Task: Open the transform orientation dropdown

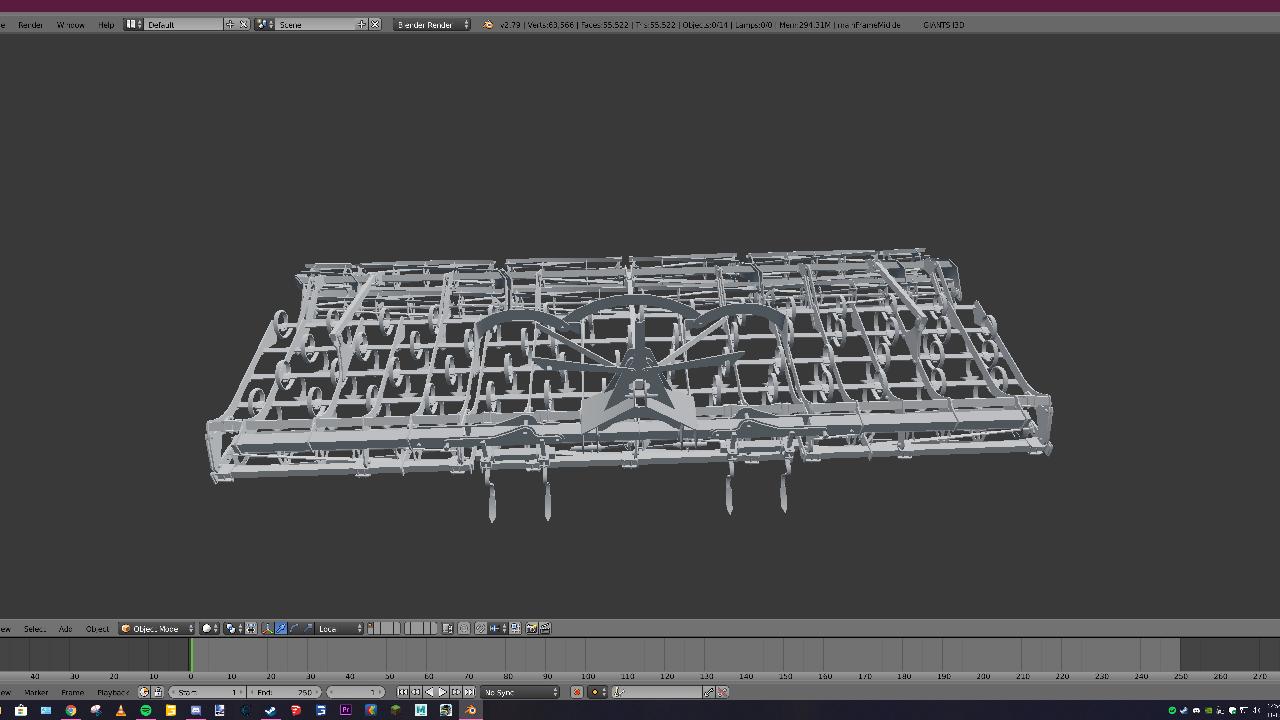Action: pos(340,628)
